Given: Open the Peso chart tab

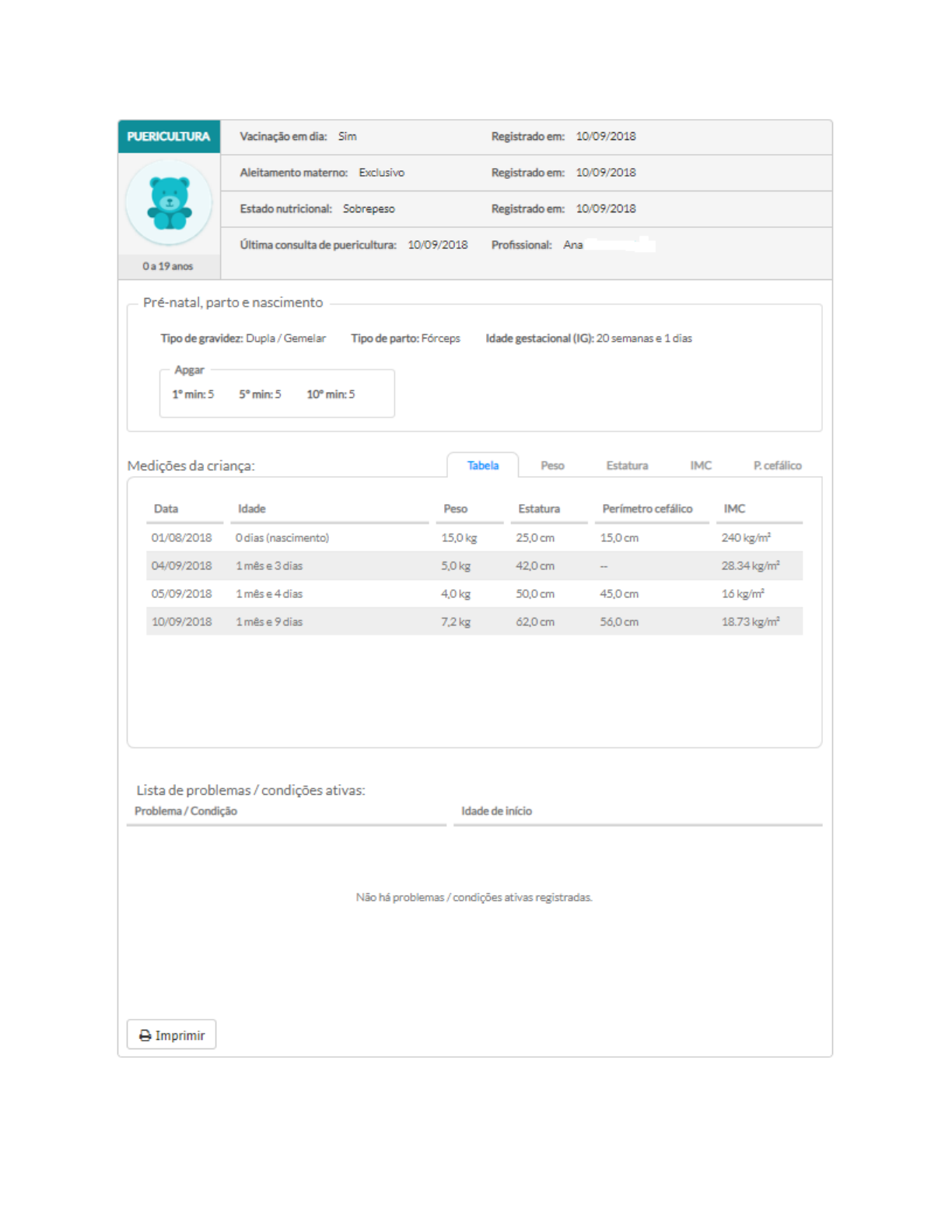Looking at the screenshot, I should [x=552, y=465].
